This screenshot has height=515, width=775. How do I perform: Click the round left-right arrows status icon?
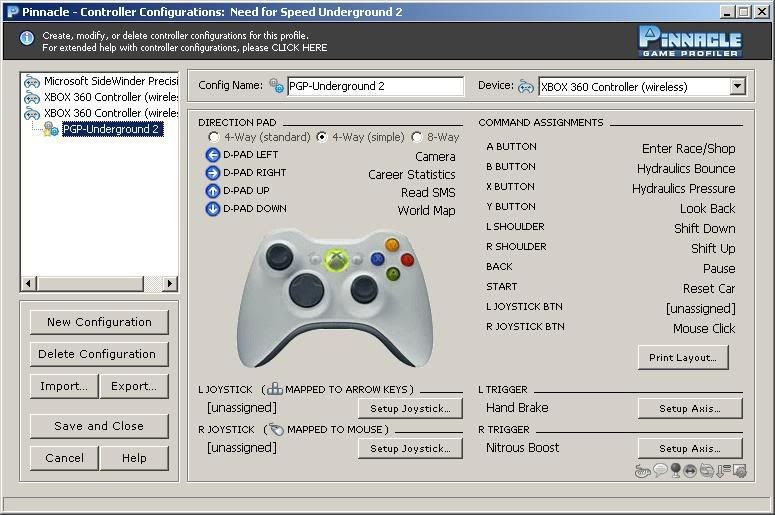pyautogui.click(x=690, y=471)
